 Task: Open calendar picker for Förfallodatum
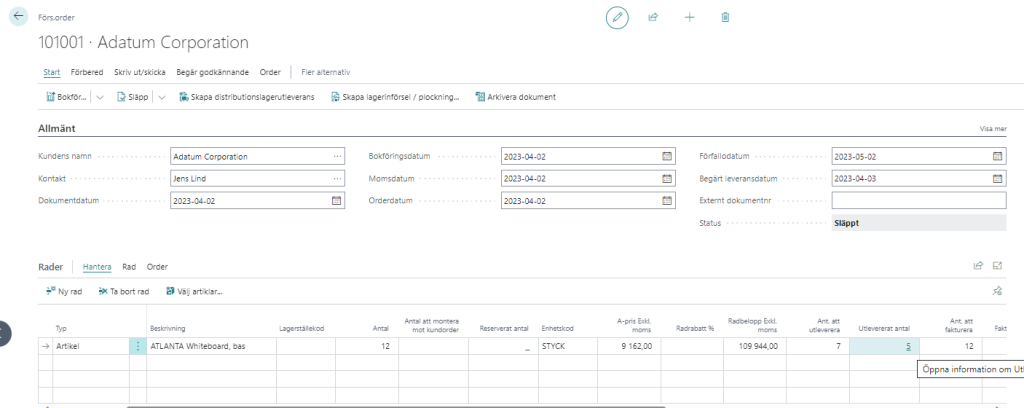tap(997, 156)
